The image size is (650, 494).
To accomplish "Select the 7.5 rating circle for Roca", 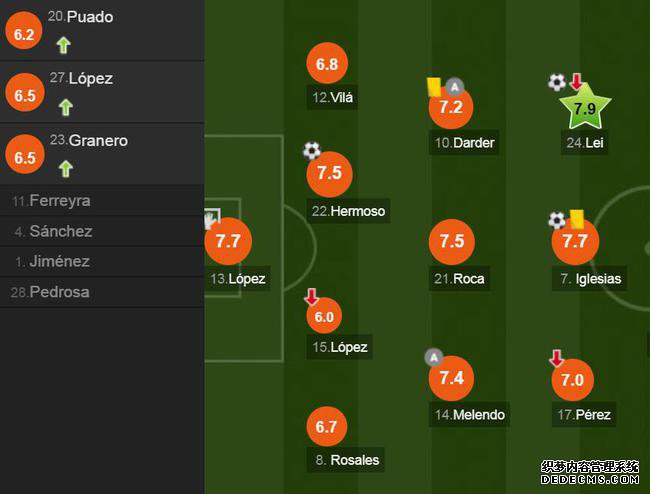I will (451, 242).
